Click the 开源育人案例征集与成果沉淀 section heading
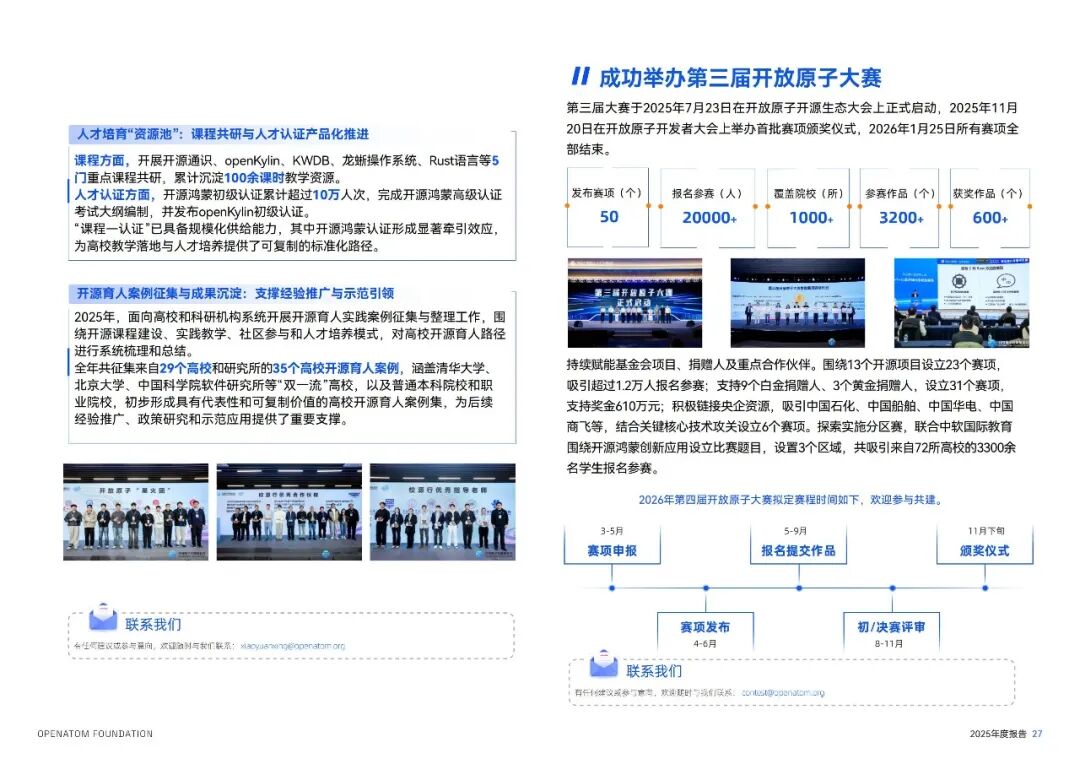Screen dimensions: 1080x764 [x=235, y=293]
